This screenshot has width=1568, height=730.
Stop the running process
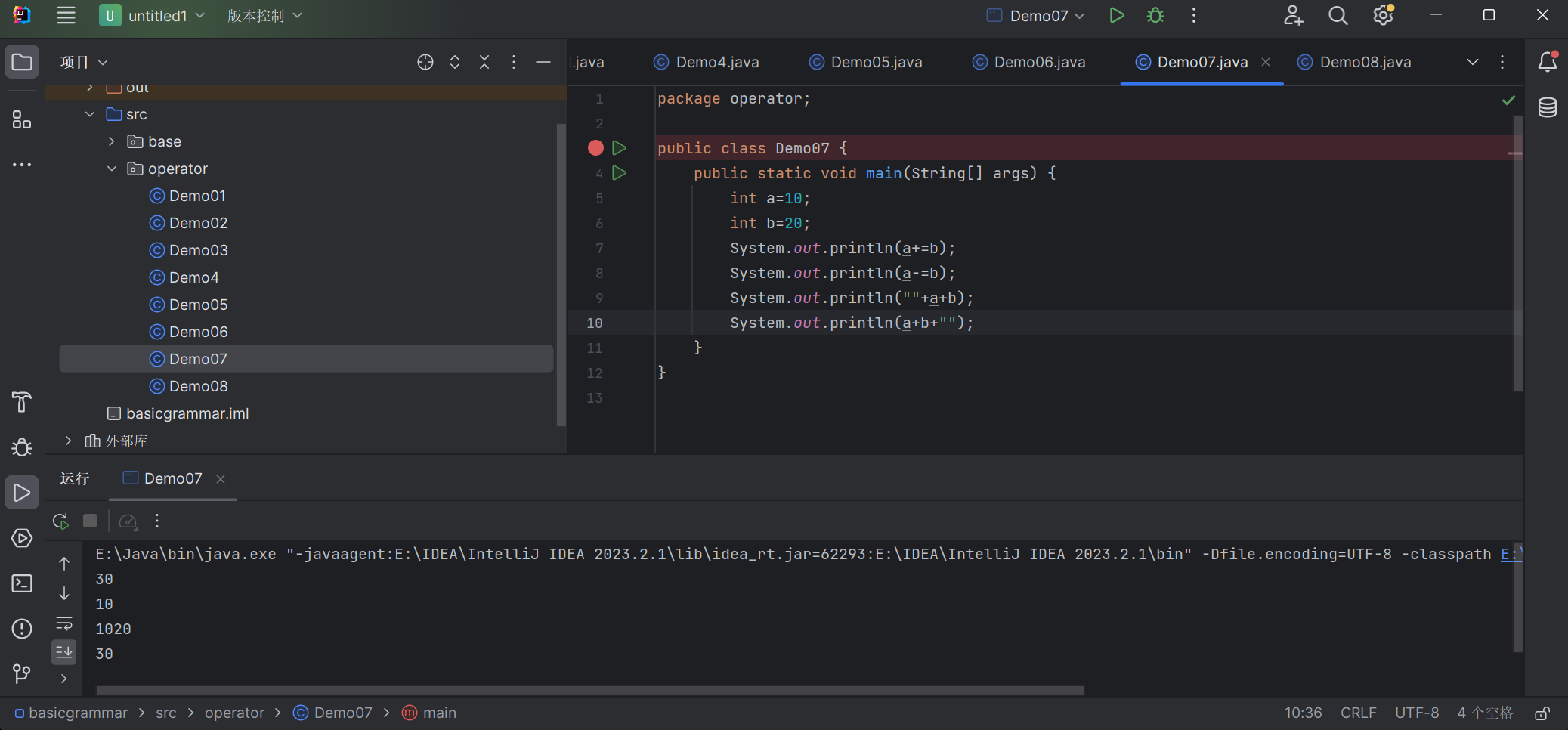coord(90,521)
